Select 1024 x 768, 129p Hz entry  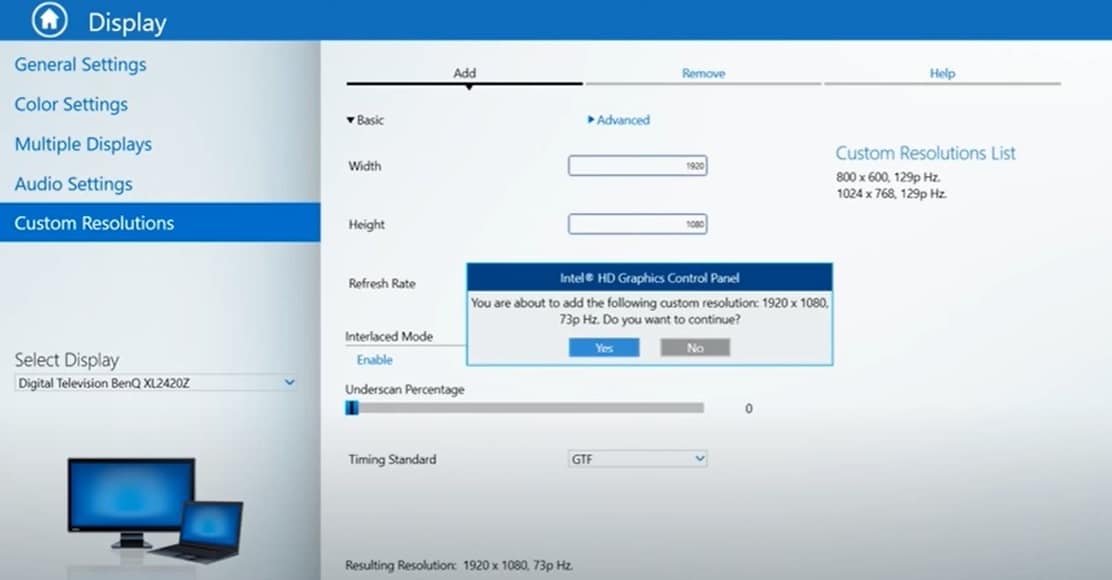pyautogui.click(x=891, y=194)
